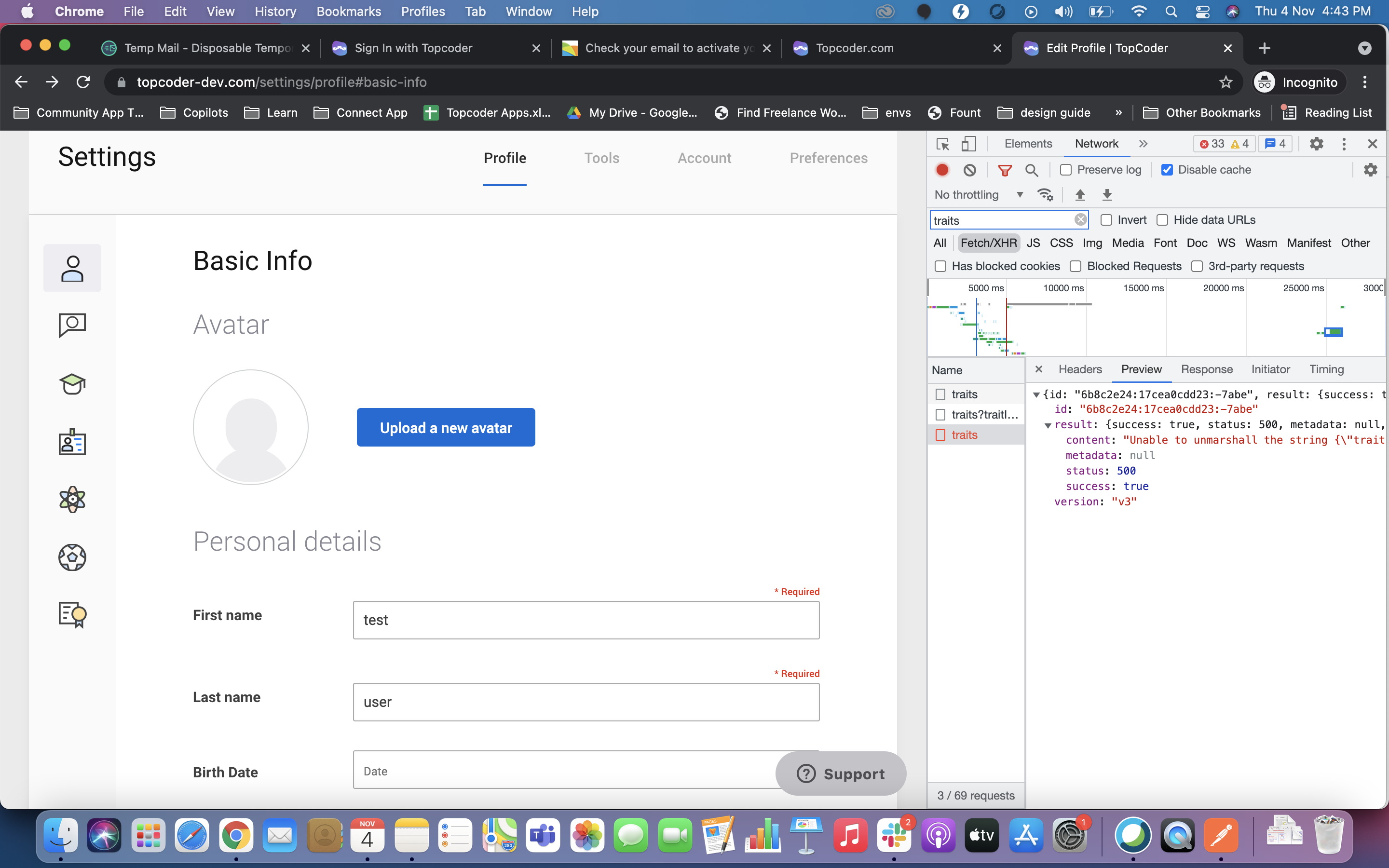Check Hide data URLs checkbox

(1162, 220)
